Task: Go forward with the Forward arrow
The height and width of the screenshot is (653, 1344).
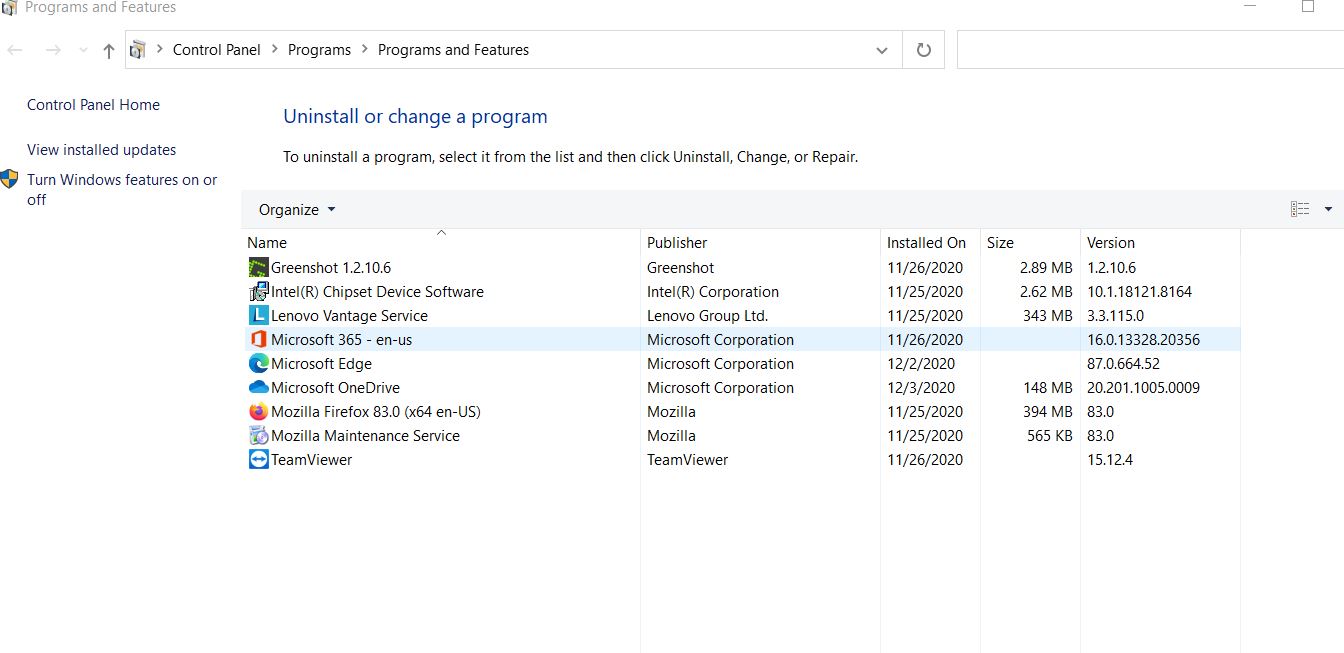Action: tap(53, 50)
